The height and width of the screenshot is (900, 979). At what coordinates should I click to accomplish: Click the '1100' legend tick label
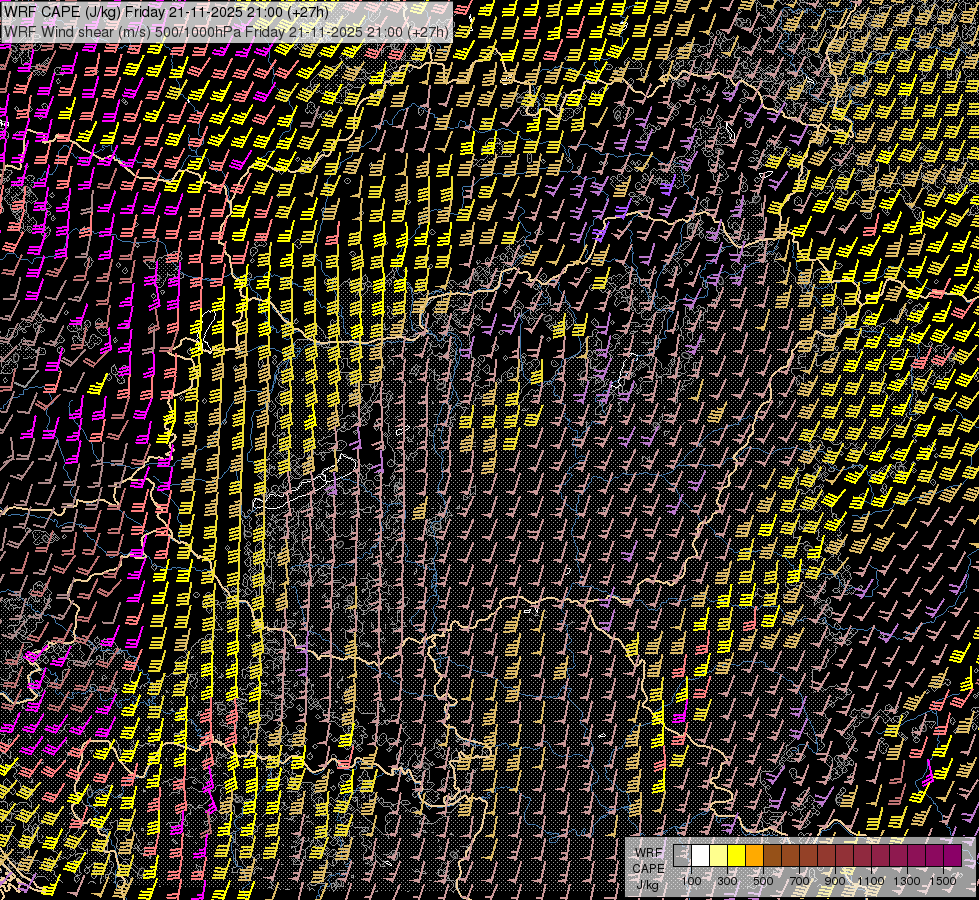tap(871, 881)
